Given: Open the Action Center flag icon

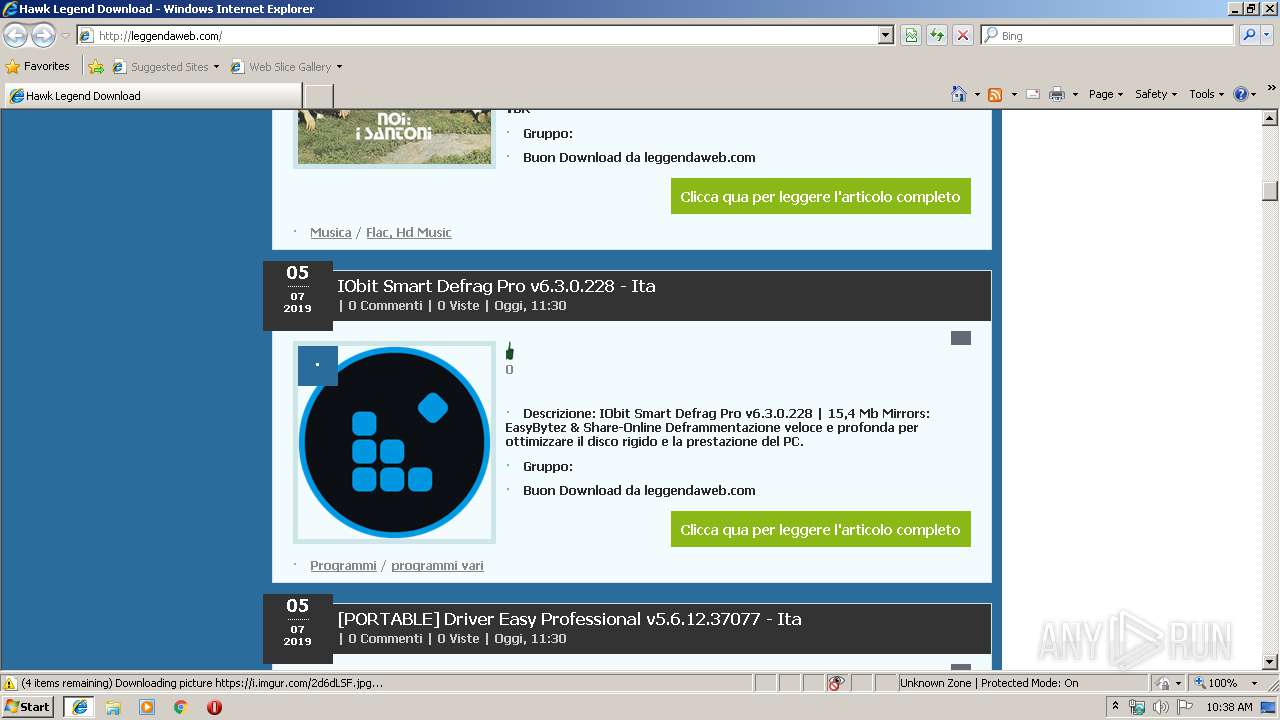Looking at the screenshot, I should 1185,707.
